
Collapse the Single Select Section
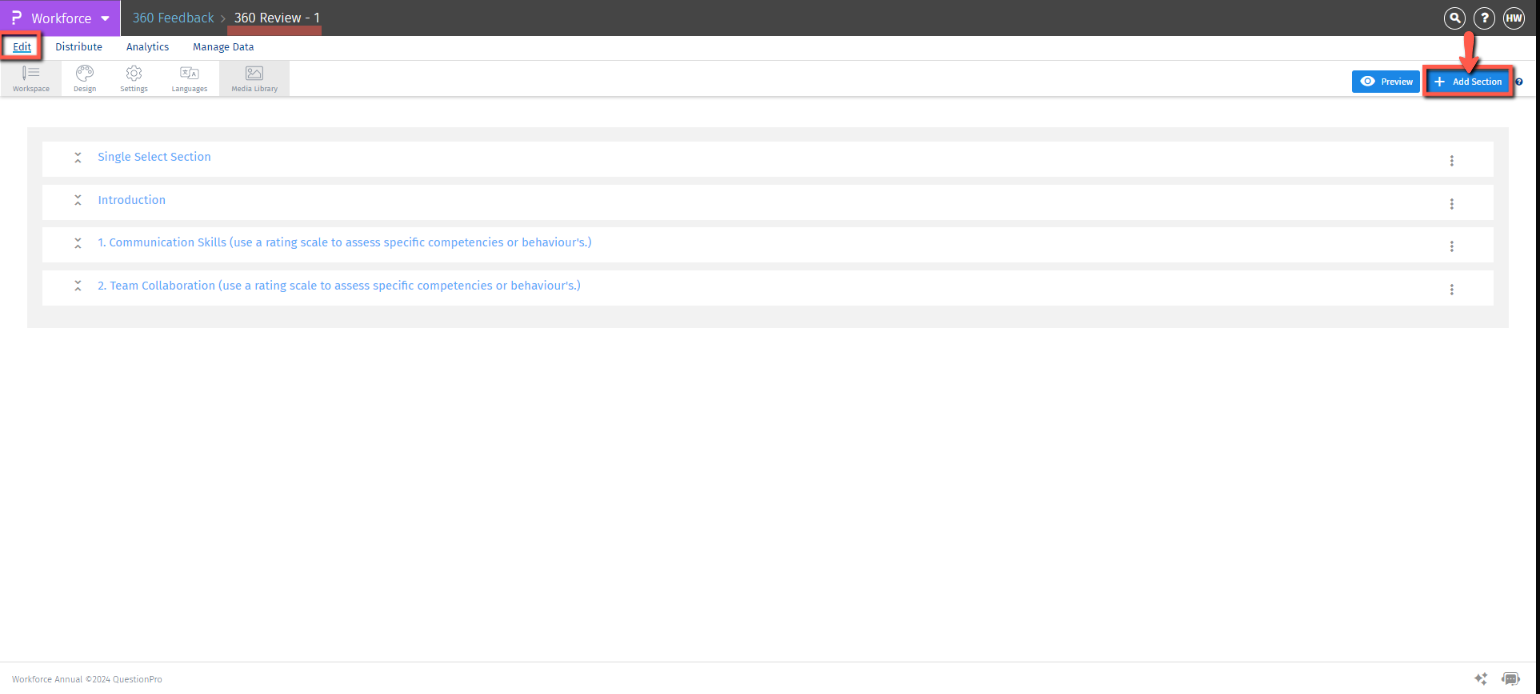click(78, 157)
